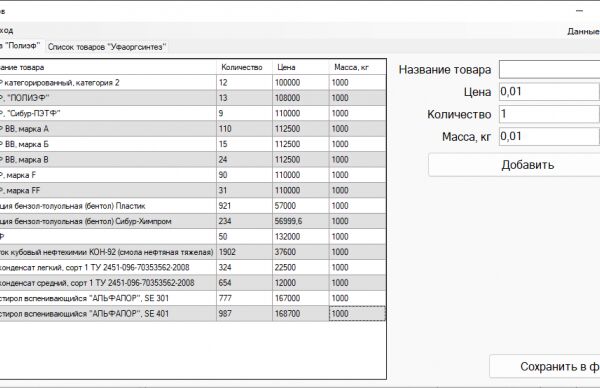Click the Добавить button
Screen dimensions: 600x388
click(x=514, y=165)
